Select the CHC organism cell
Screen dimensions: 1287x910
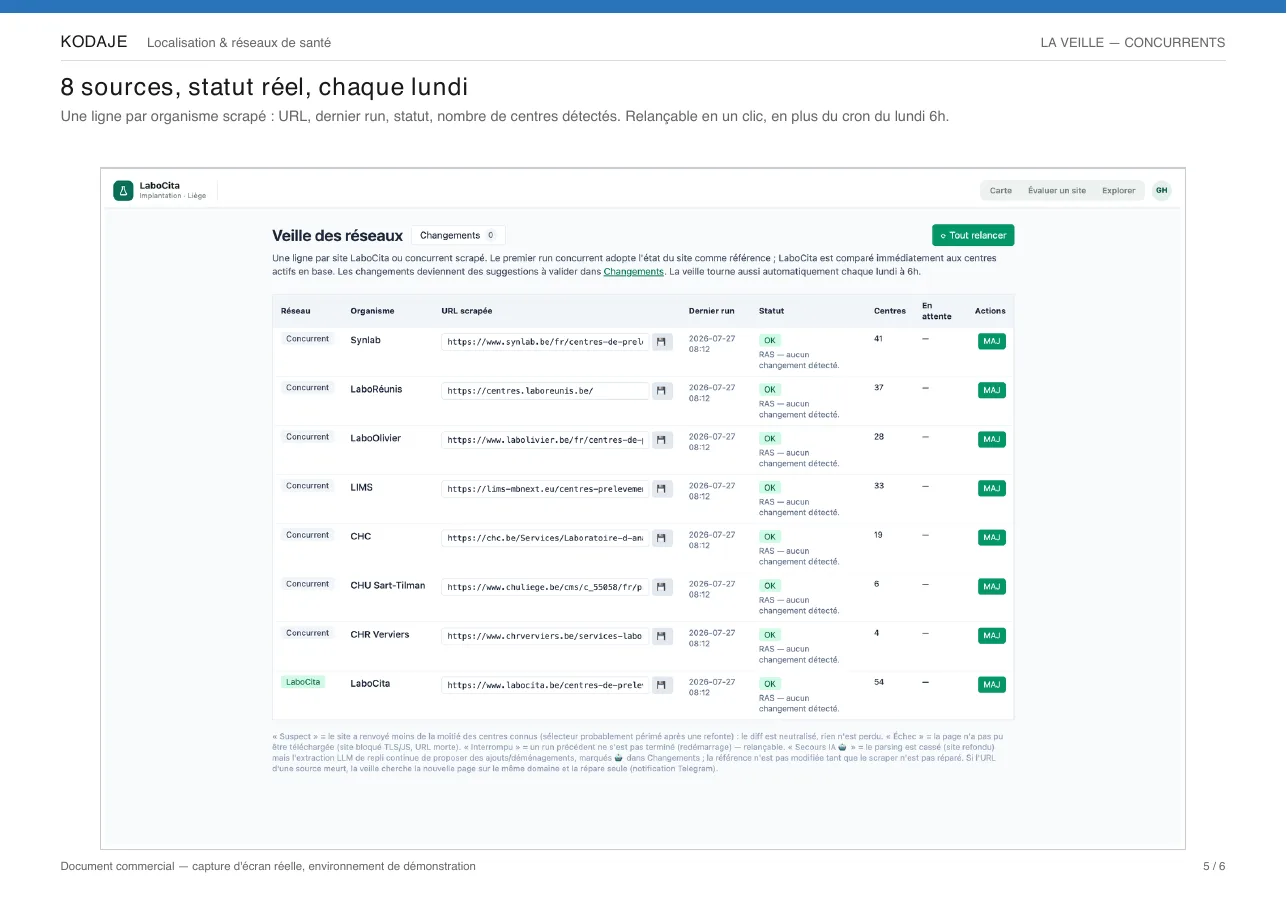[x=360, y=536]
